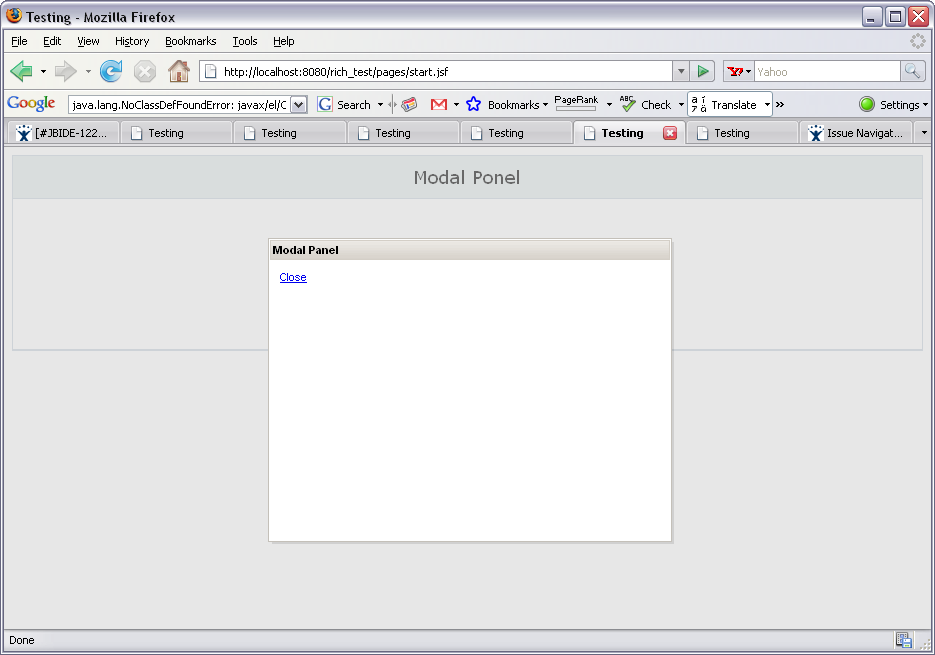
Task: Open the Home page icon
Action: [178, 72]
